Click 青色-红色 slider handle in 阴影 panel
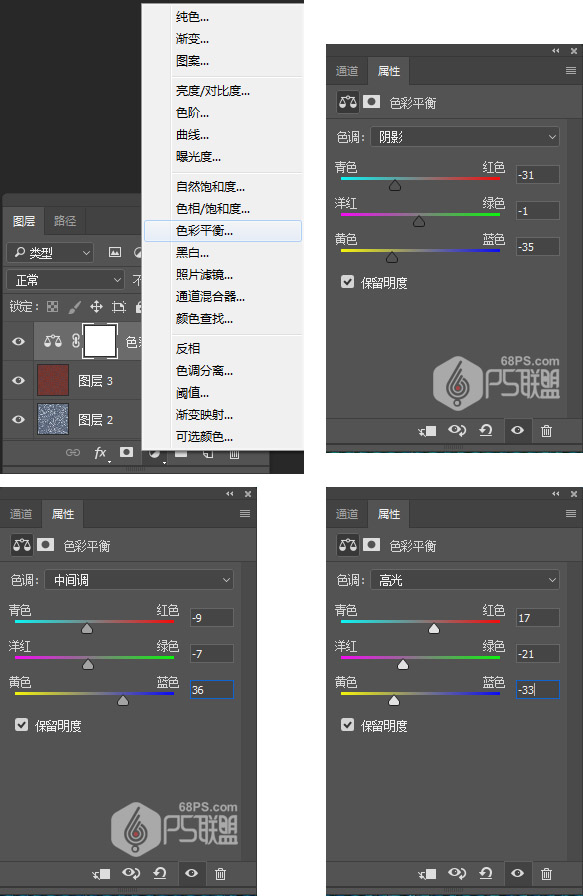The width and height of the screenshot is (583, 896). click(x=395, y=185)
